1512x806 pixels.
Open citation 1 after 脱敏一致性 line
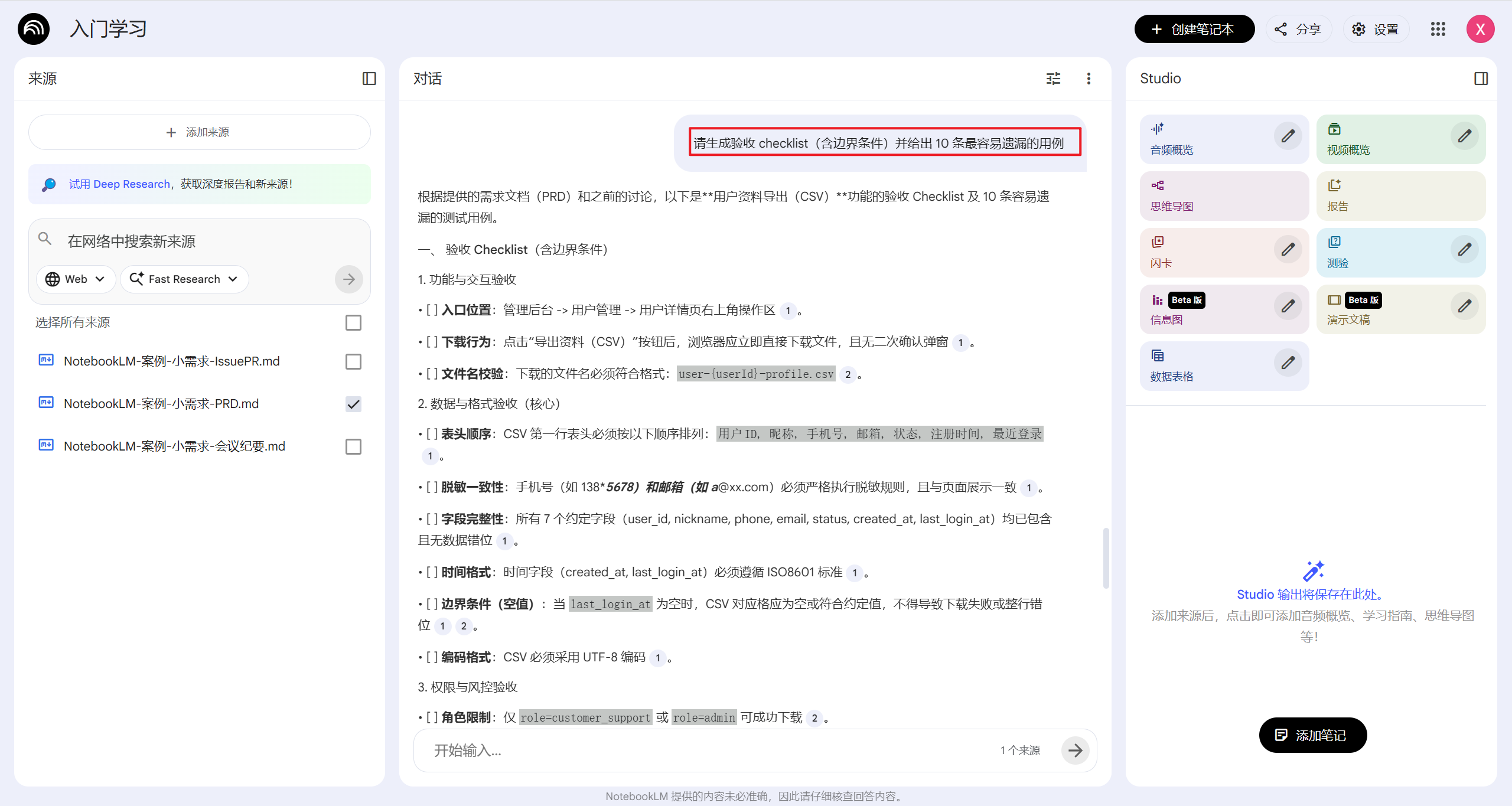[1029, 487]
